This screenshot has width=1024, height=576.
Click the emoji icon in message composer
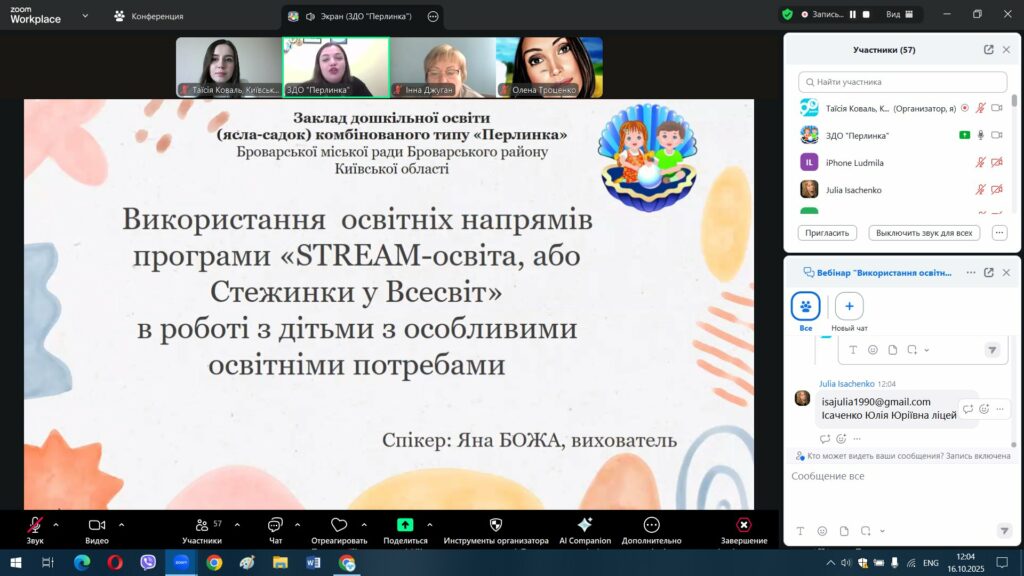click(x=822, y=531)
